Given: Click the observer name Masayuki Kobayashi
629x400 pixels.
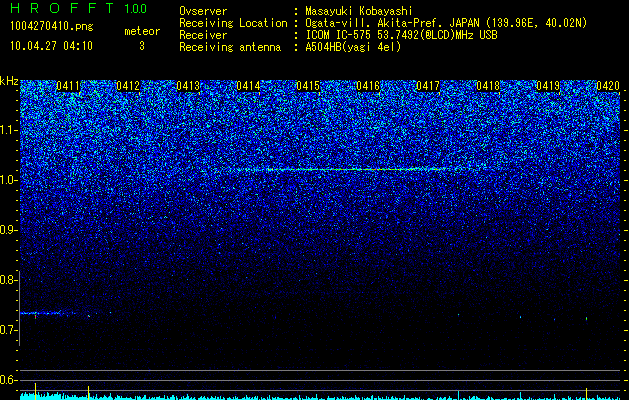Looking at the screenshot, I should coord(359,11).
